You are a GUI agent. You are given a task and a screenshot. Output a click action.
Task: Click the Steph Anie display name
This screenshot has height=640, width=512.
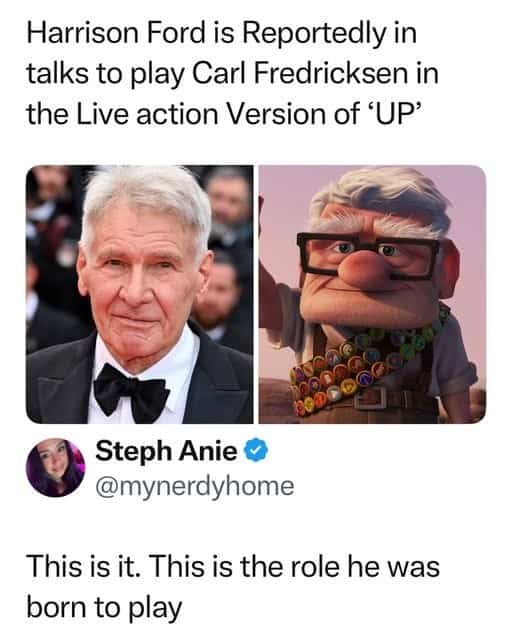click(x=166, y=451)
